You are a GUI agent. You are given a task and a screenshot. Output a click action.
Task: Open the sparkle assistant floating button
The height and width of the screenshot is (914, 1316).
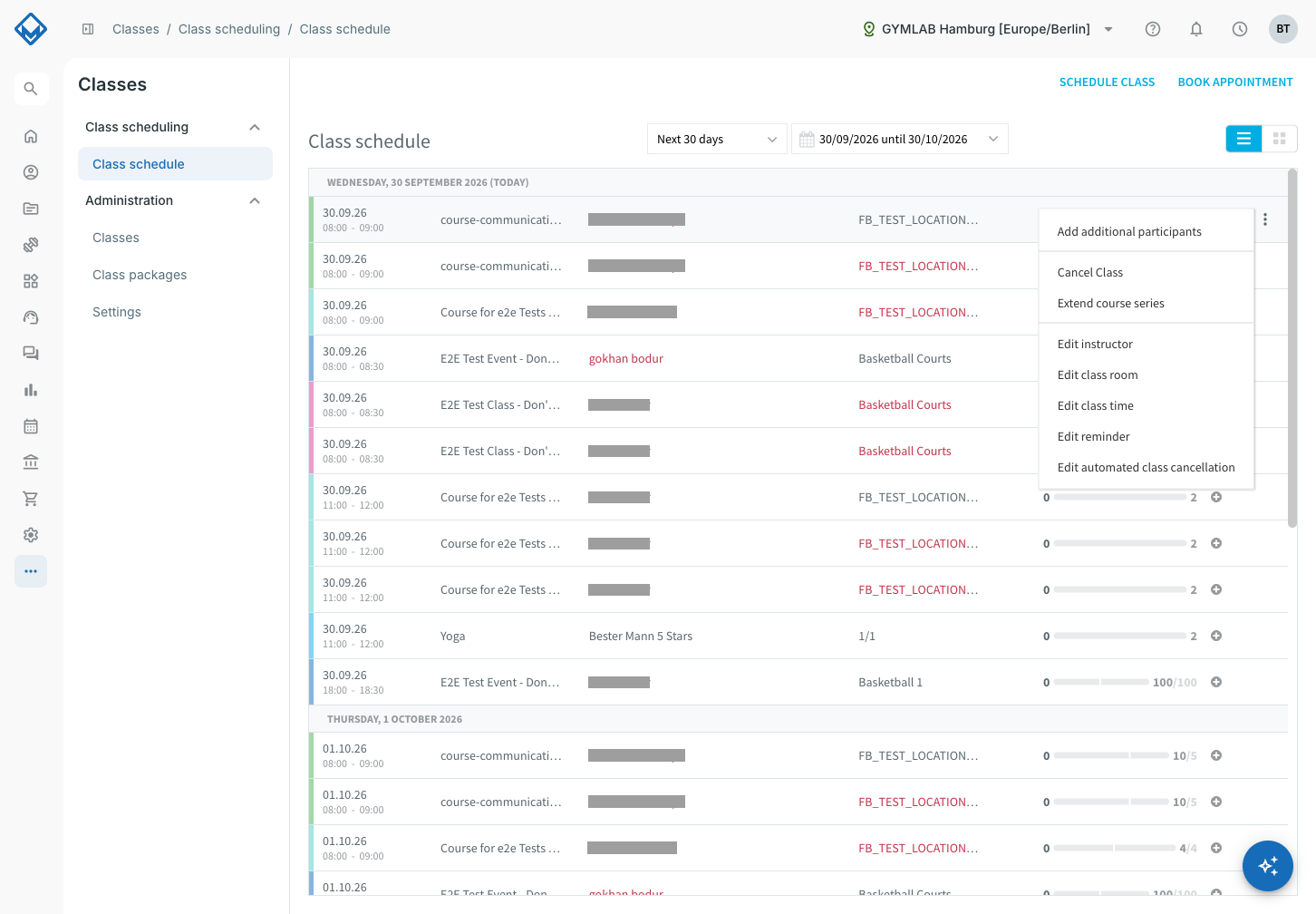[x=1268, y=866]
